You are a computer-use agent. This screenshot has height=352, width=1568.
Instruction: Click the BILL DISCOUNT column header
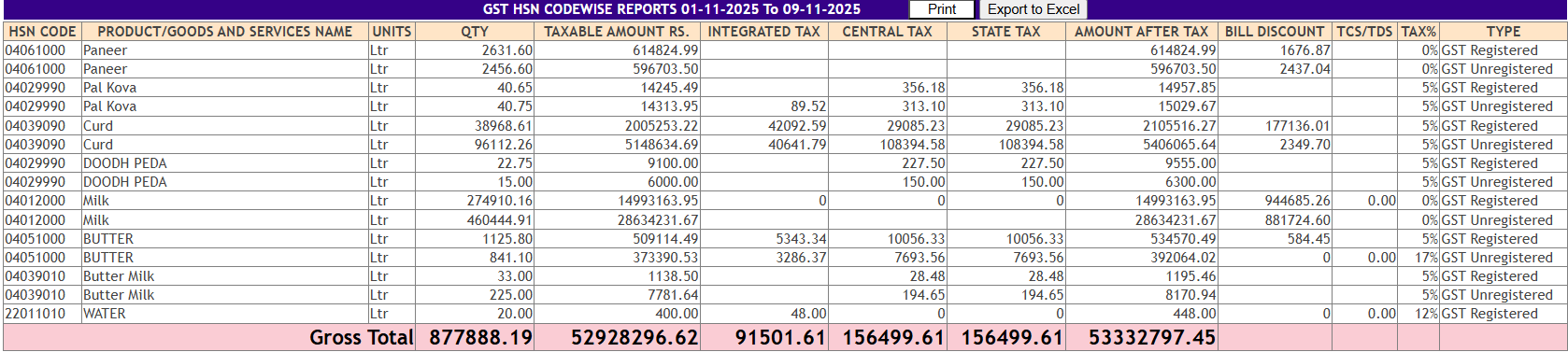[1275, 32]
